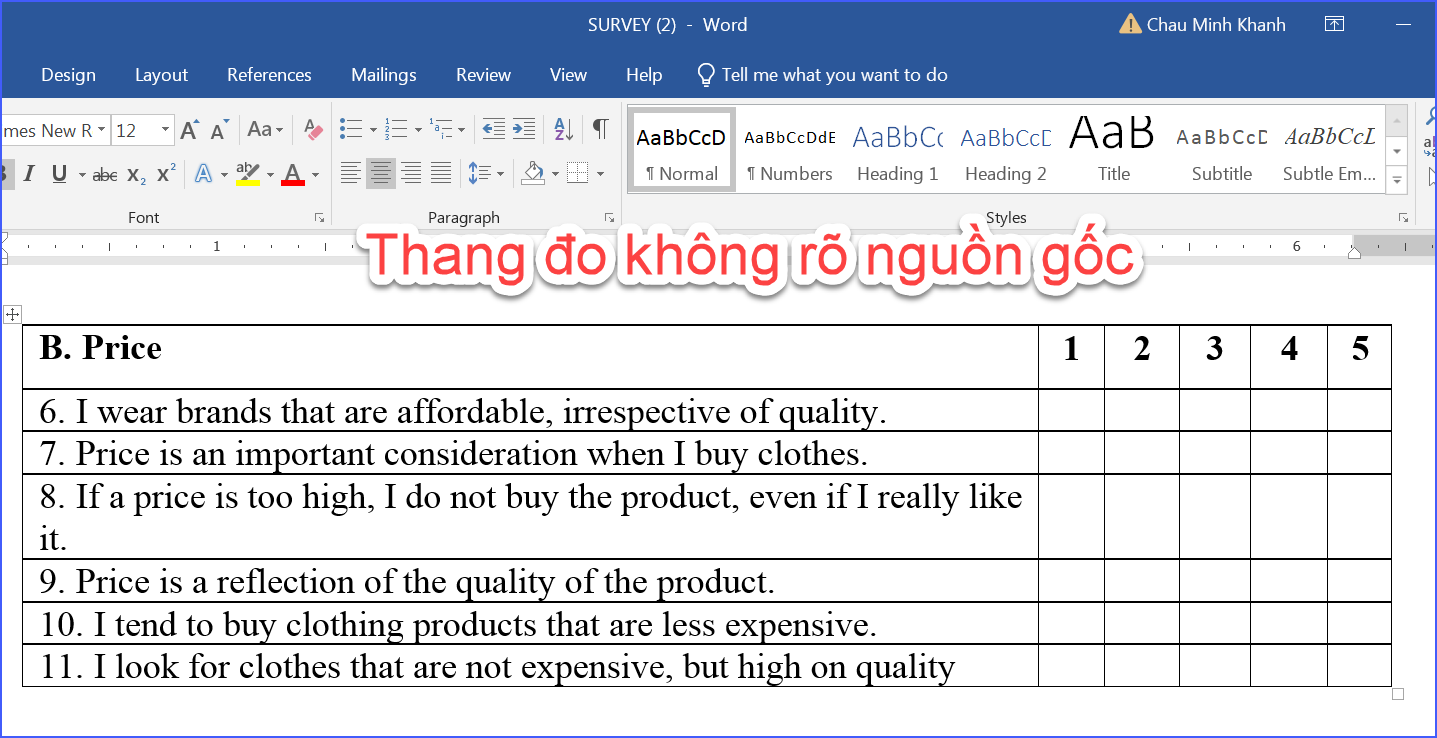Screen dimensions: 1437x738
Task: Switch to the Mailings tab
Action: coord(383,75)
